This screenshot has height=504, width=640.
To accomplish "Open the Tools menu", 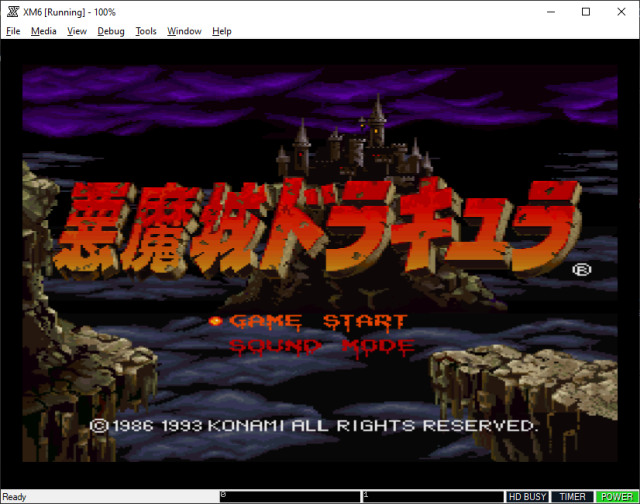I will (x=146, y=31).
